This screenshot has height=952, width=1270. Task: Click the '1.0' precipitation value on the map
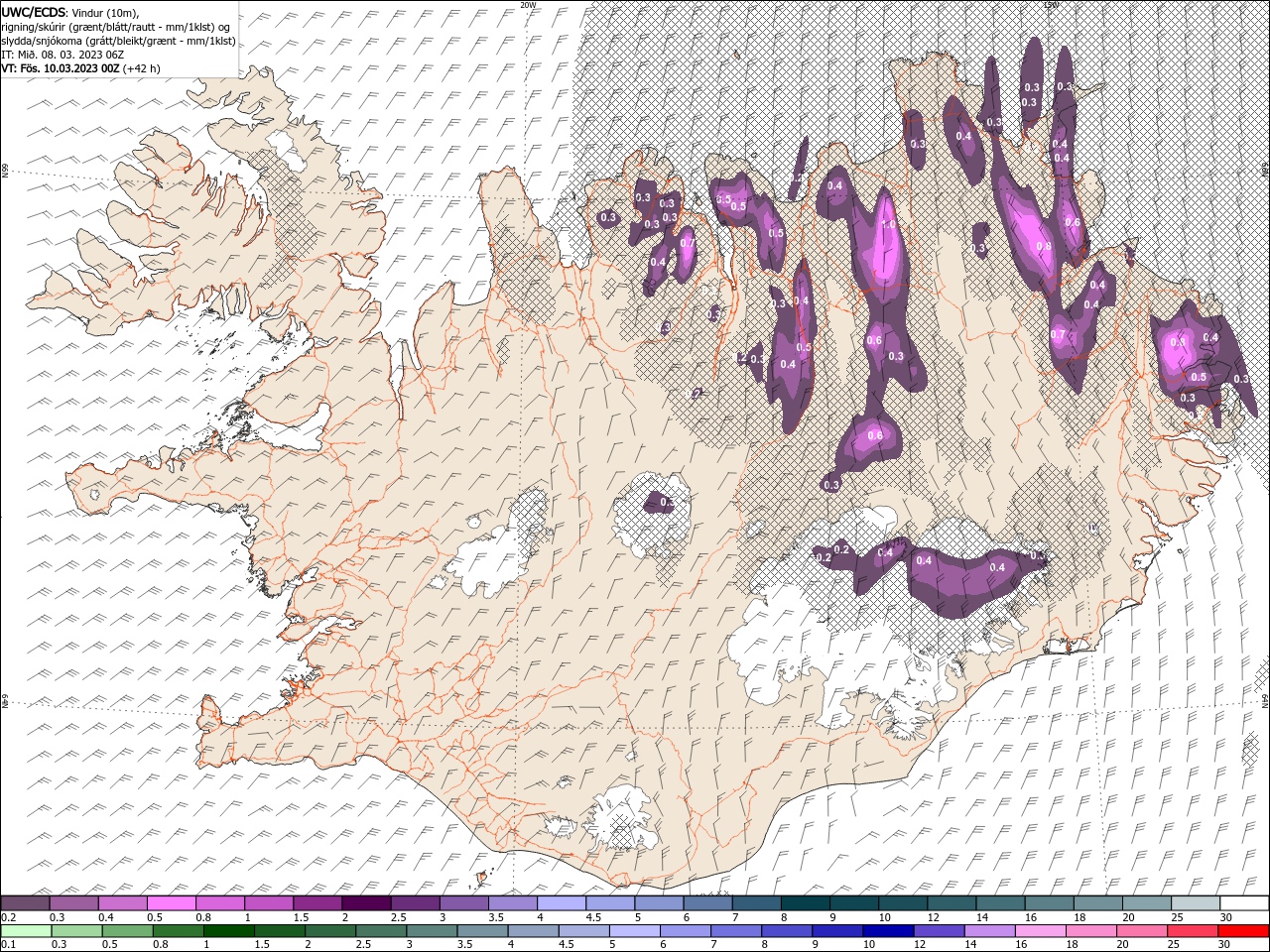pos(889,225)
